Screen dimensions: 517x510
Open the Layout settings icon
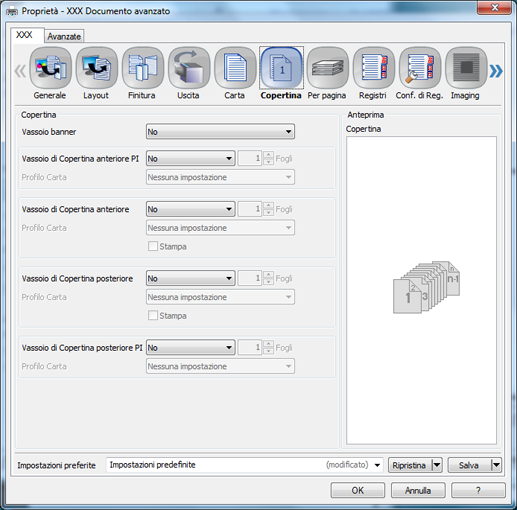(x=97, y=68)
